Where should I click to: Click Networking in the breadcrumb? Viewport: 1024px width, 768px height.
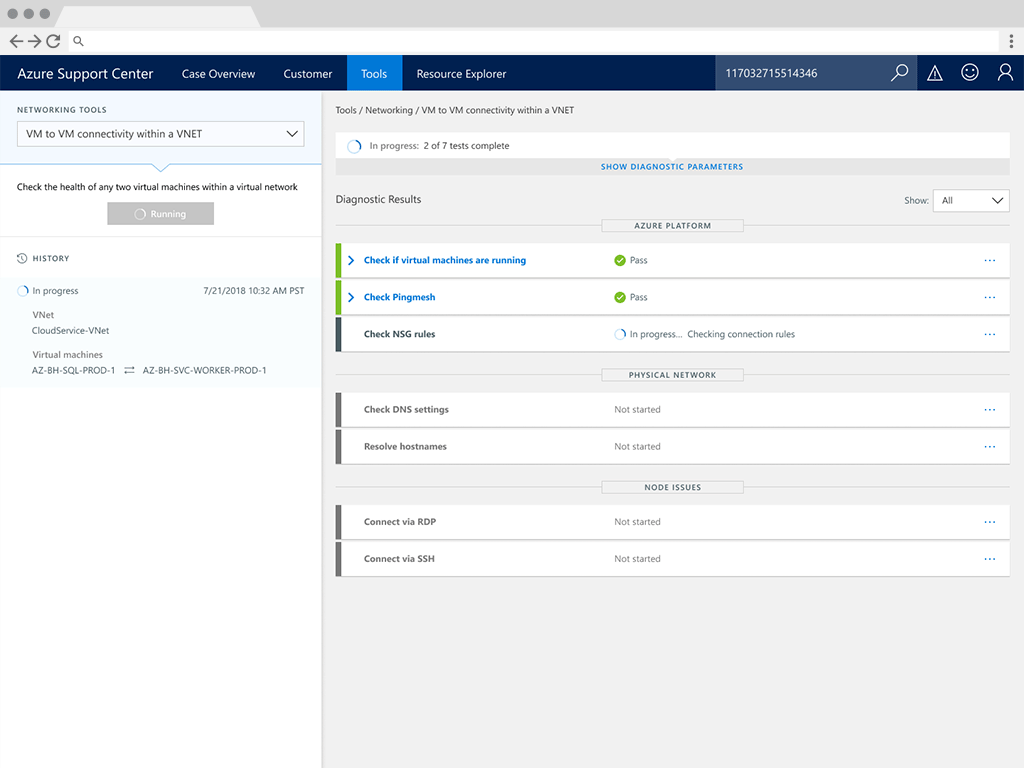tap(389, 110)
